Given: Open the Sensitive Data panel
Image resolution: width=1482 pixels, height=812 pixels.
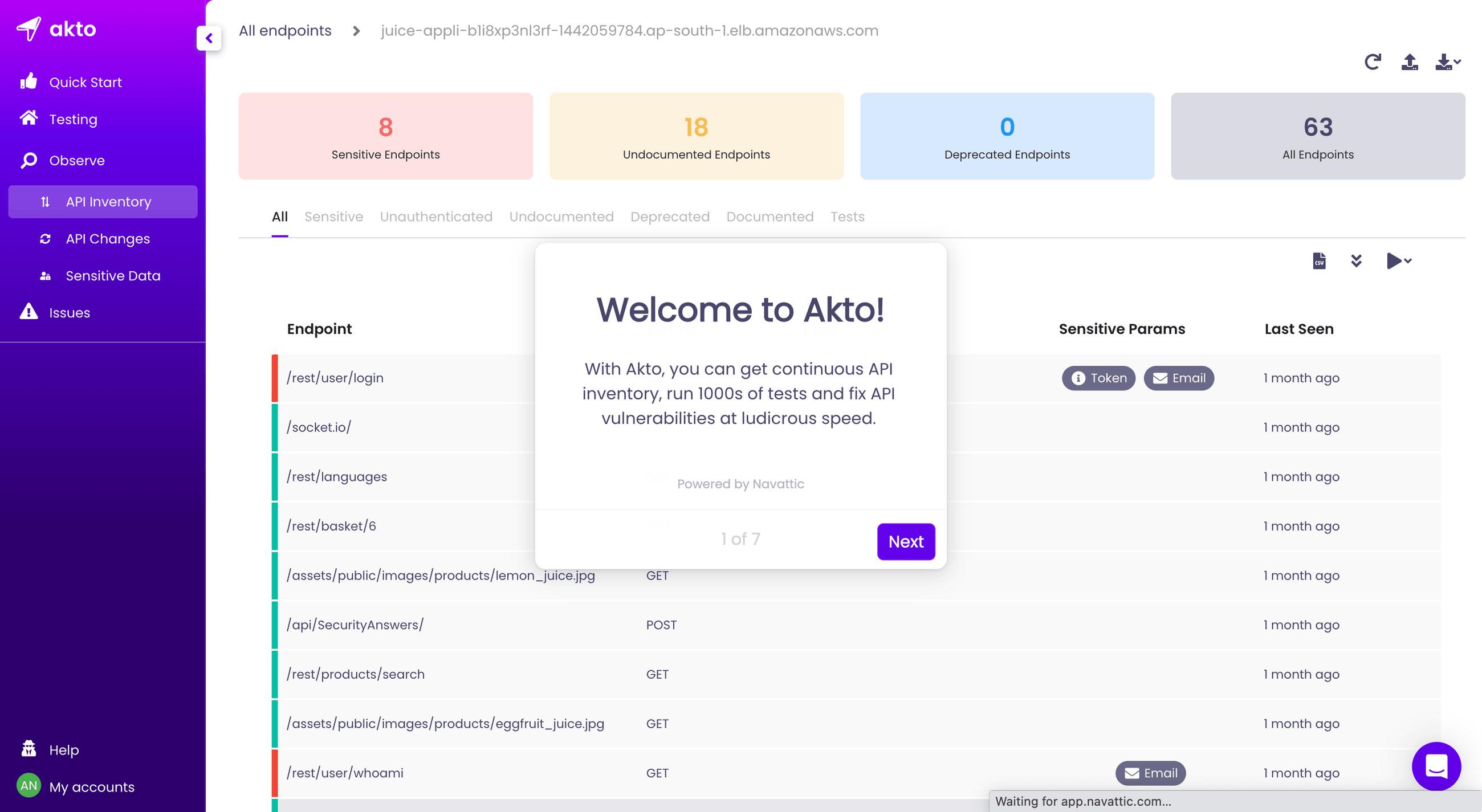Looking at the screenshot, I should tap(112, 275).
